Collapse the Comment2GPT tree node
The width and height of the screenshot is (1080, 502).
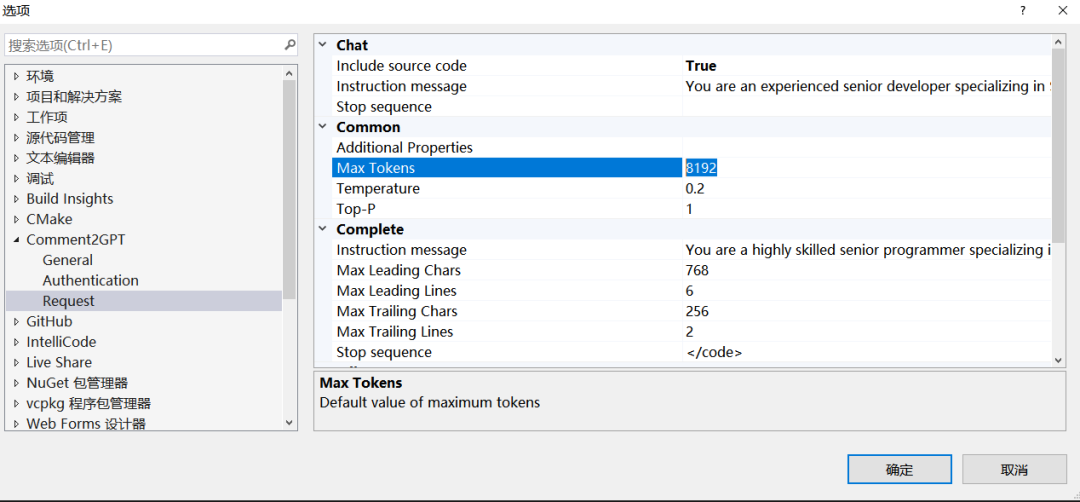(x=16, y=240)
